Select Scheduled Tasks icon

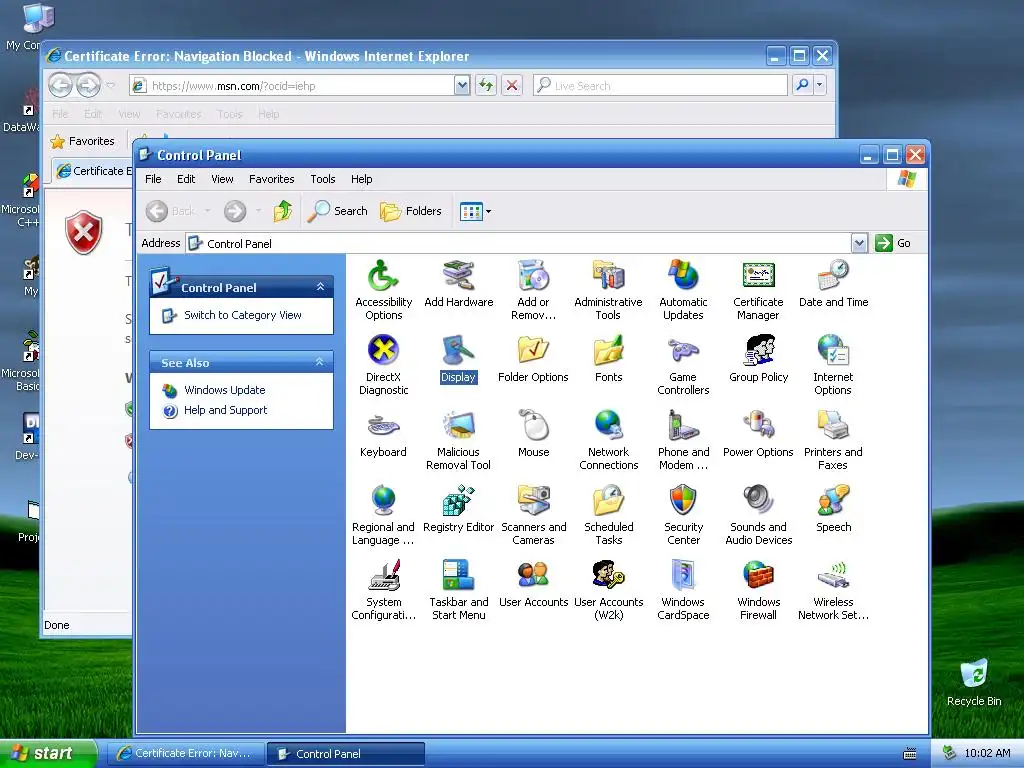click(608, 515)
